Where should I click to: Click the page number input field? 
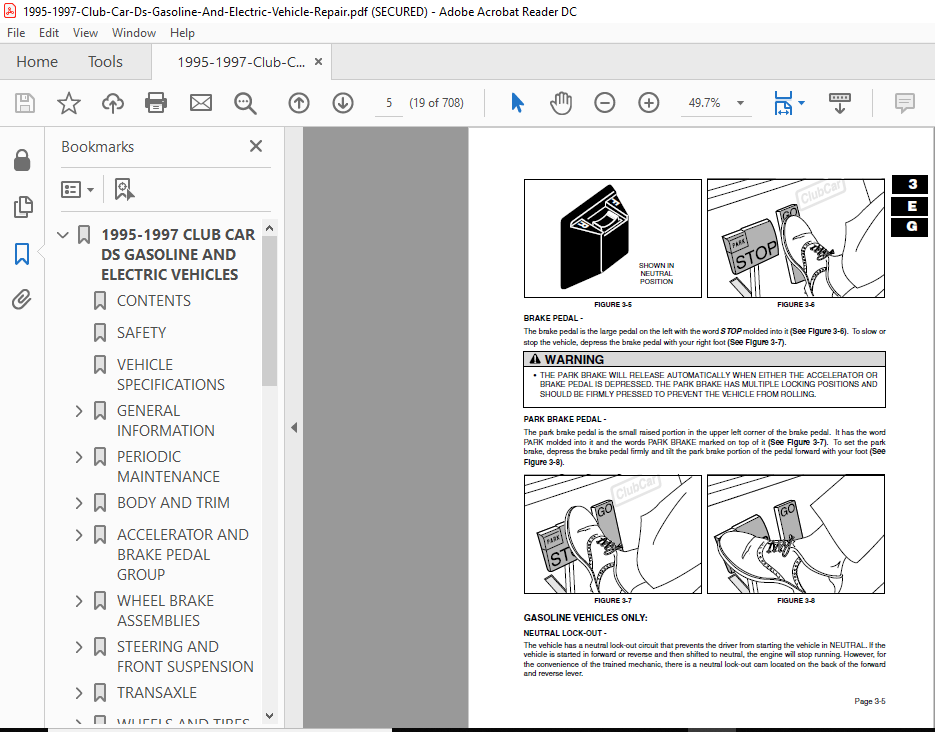coord(389,103)
